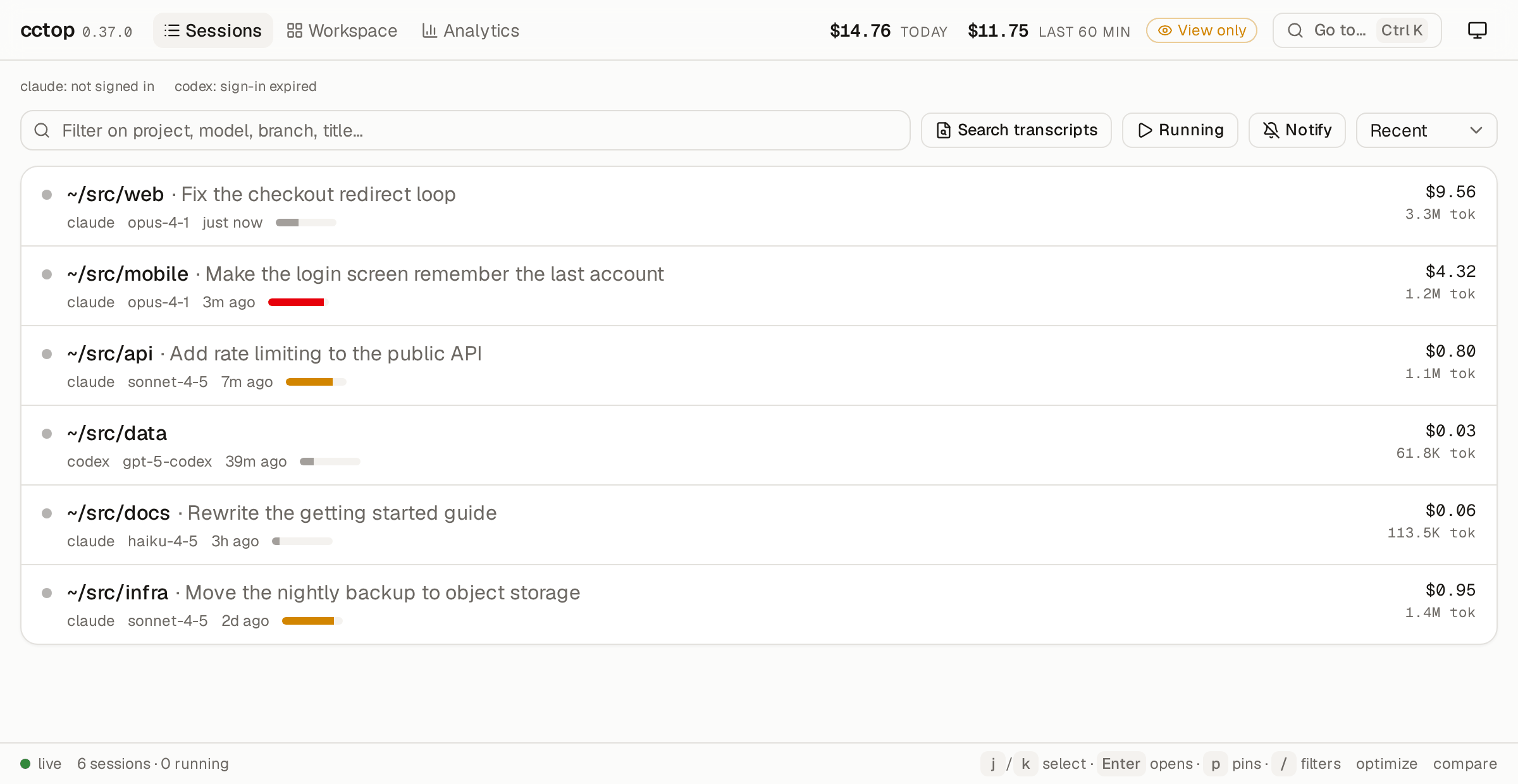Click the red context bar for ~/src/mobile
The image size is (1518, 784).
pos(298,302)
